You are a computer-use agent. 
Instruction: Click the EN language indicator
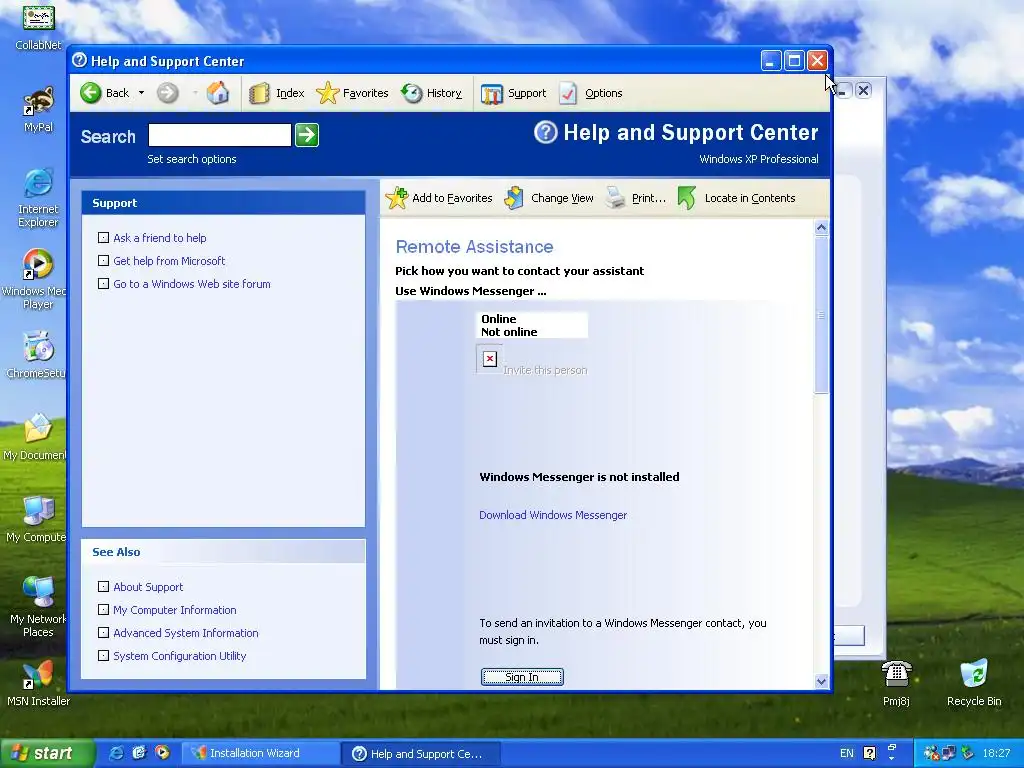846,753
